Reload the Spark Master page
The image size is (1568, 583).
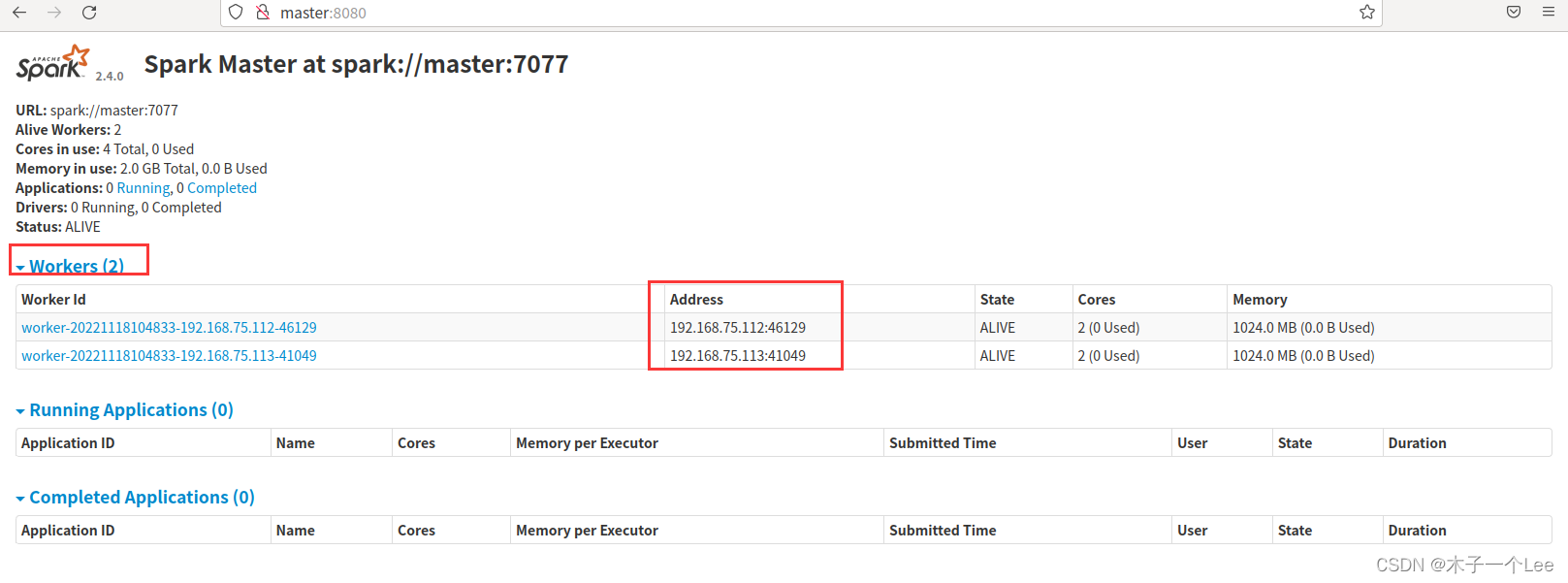pos(89,13)
